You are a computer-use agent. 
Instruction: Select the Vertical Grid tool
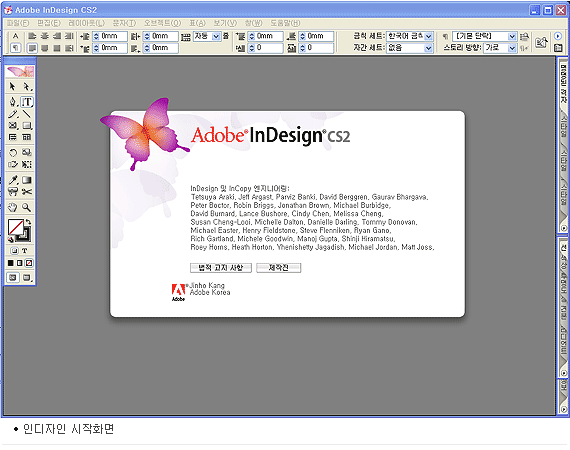coord(27,137)
